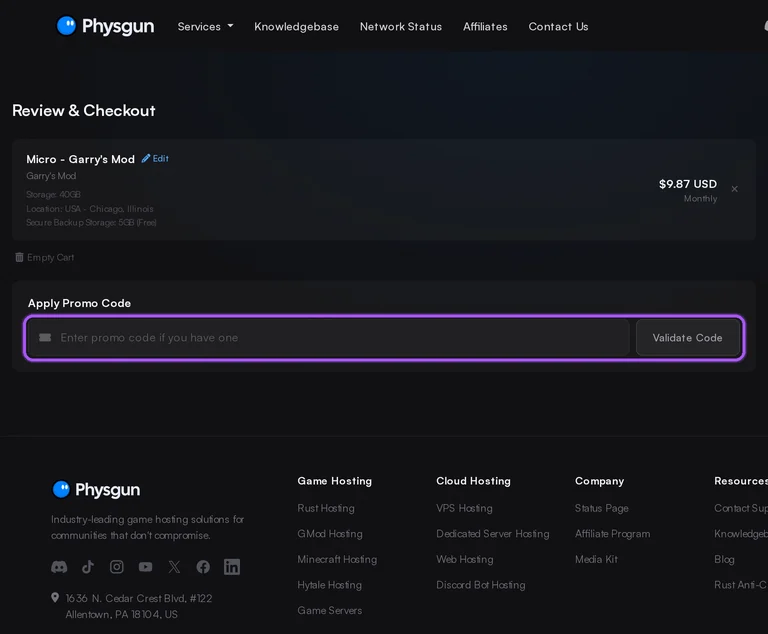Edit the Micro Garry's Mod item
768x634 pixels.
coord(155,158)
